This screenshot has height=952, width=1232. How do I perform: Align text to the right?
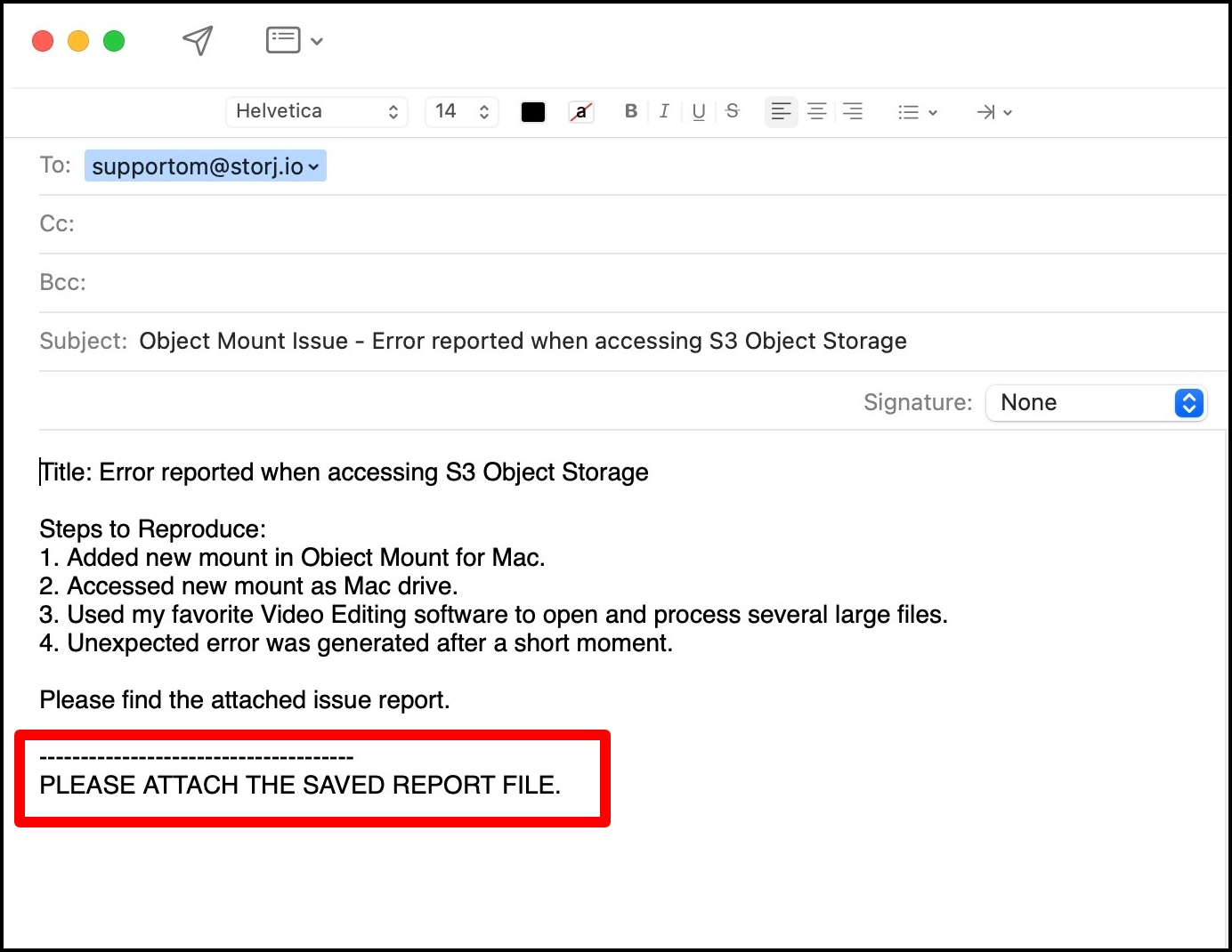click(x=853, y=111)
